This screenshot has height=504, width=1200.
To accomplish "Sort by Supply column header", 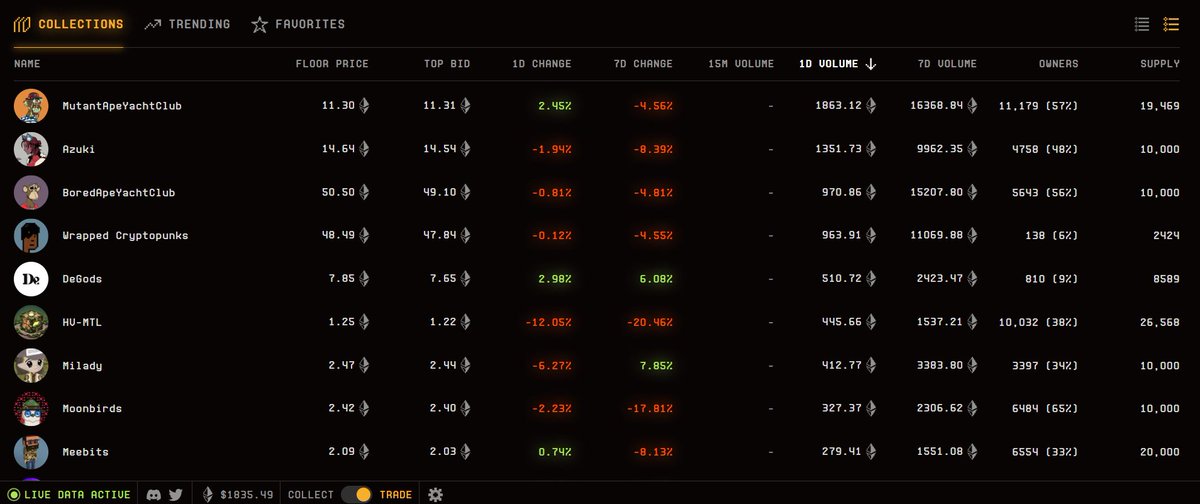I will click(x=1160, y=64).
